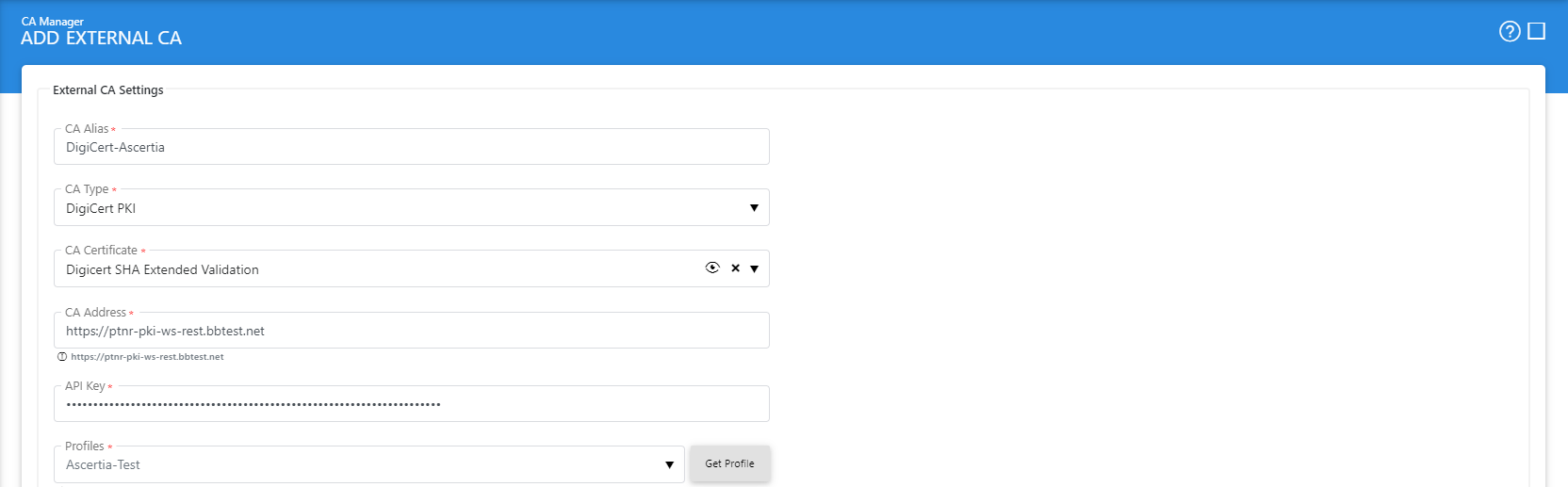Clear the CA Certificate selection with X
The width and height of the screenshot is (1568, 487).
click(735, 268)
